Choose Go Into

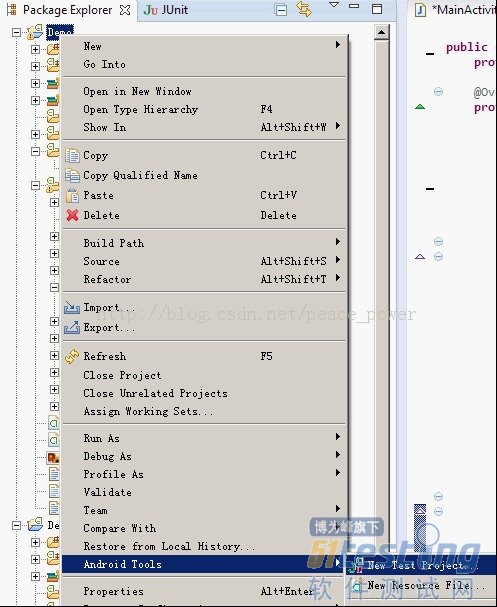tap(205, 64)
